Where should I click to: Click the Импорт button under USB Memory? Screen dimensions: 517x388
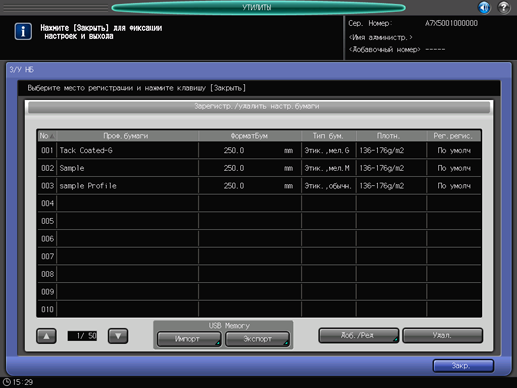[x=189, y=339]
